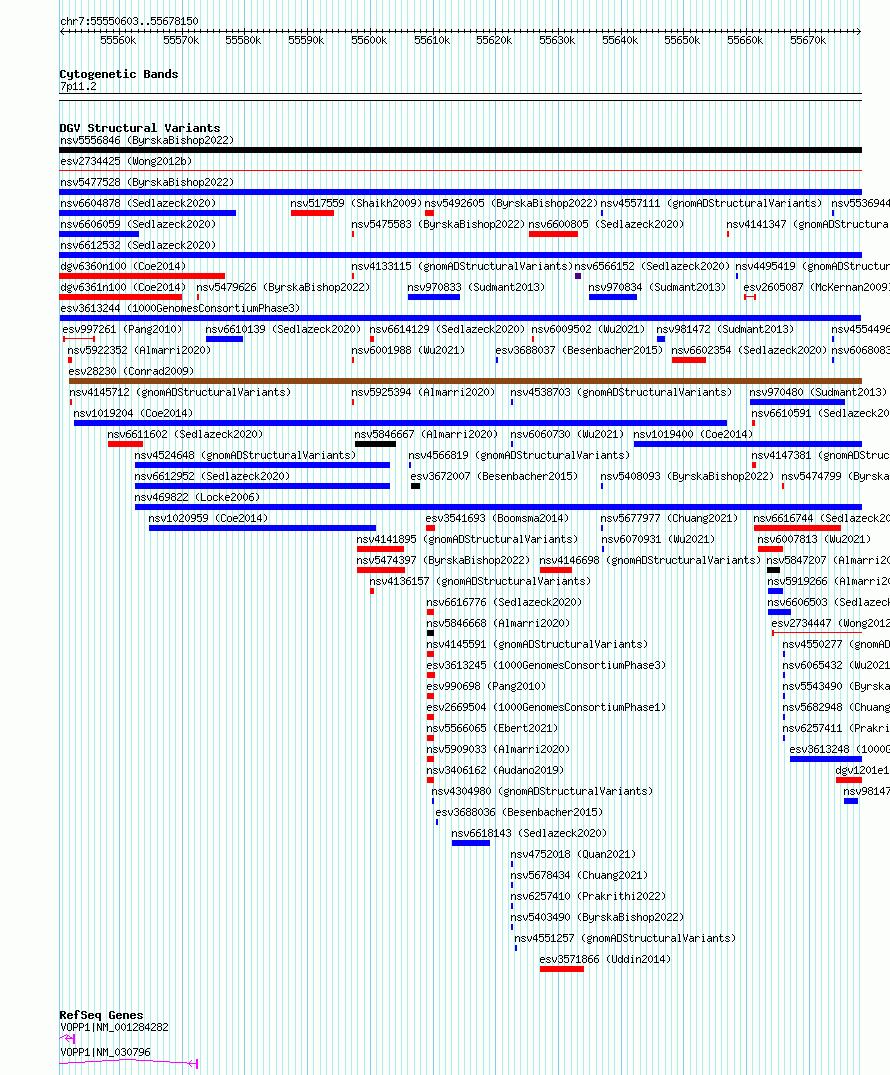Open the nsv4752018 (Quan2021) label
This screenshot has width=890, height=1075.
pos(573,854)
